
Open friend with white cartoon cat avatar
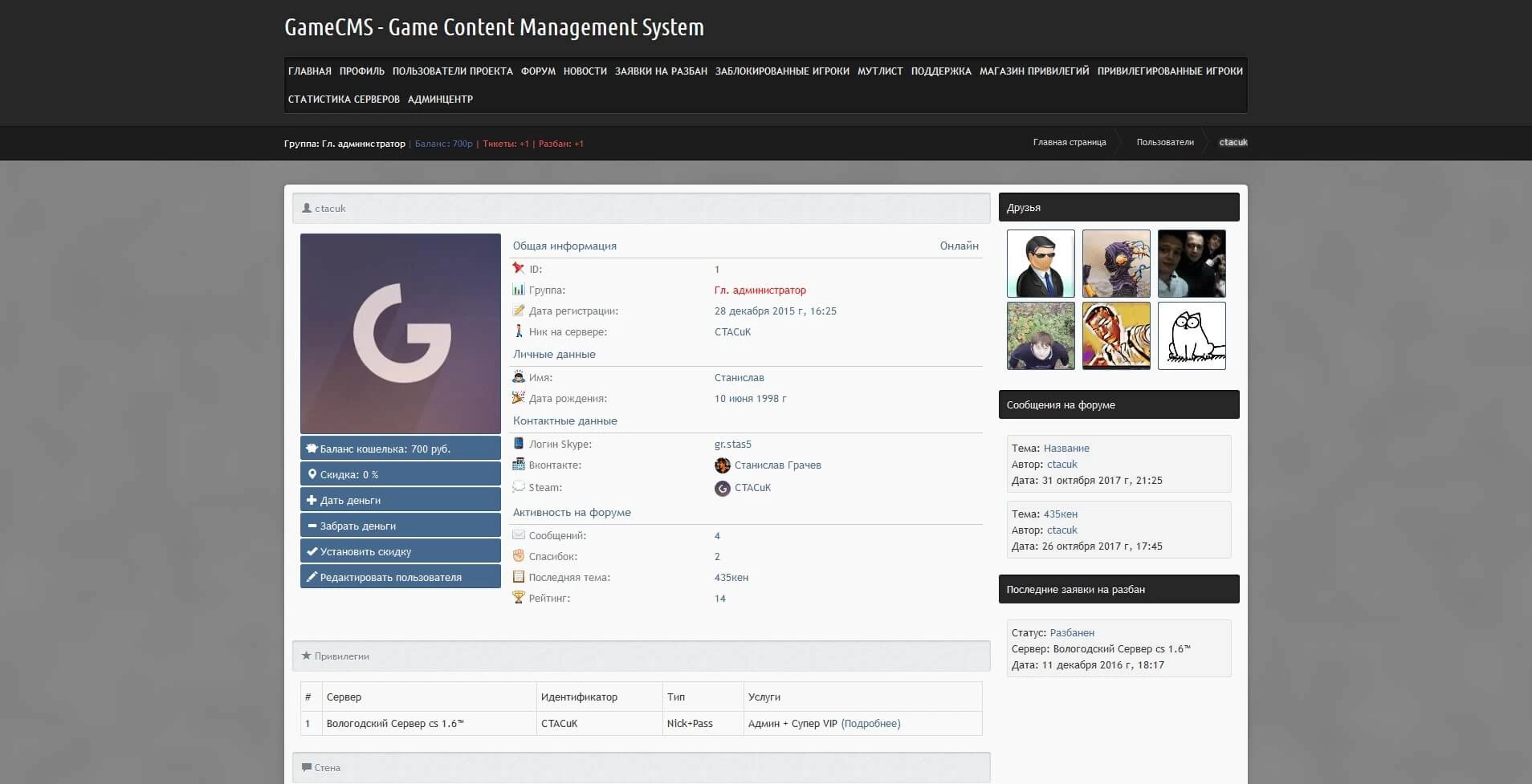click(x=1192, y=335)
